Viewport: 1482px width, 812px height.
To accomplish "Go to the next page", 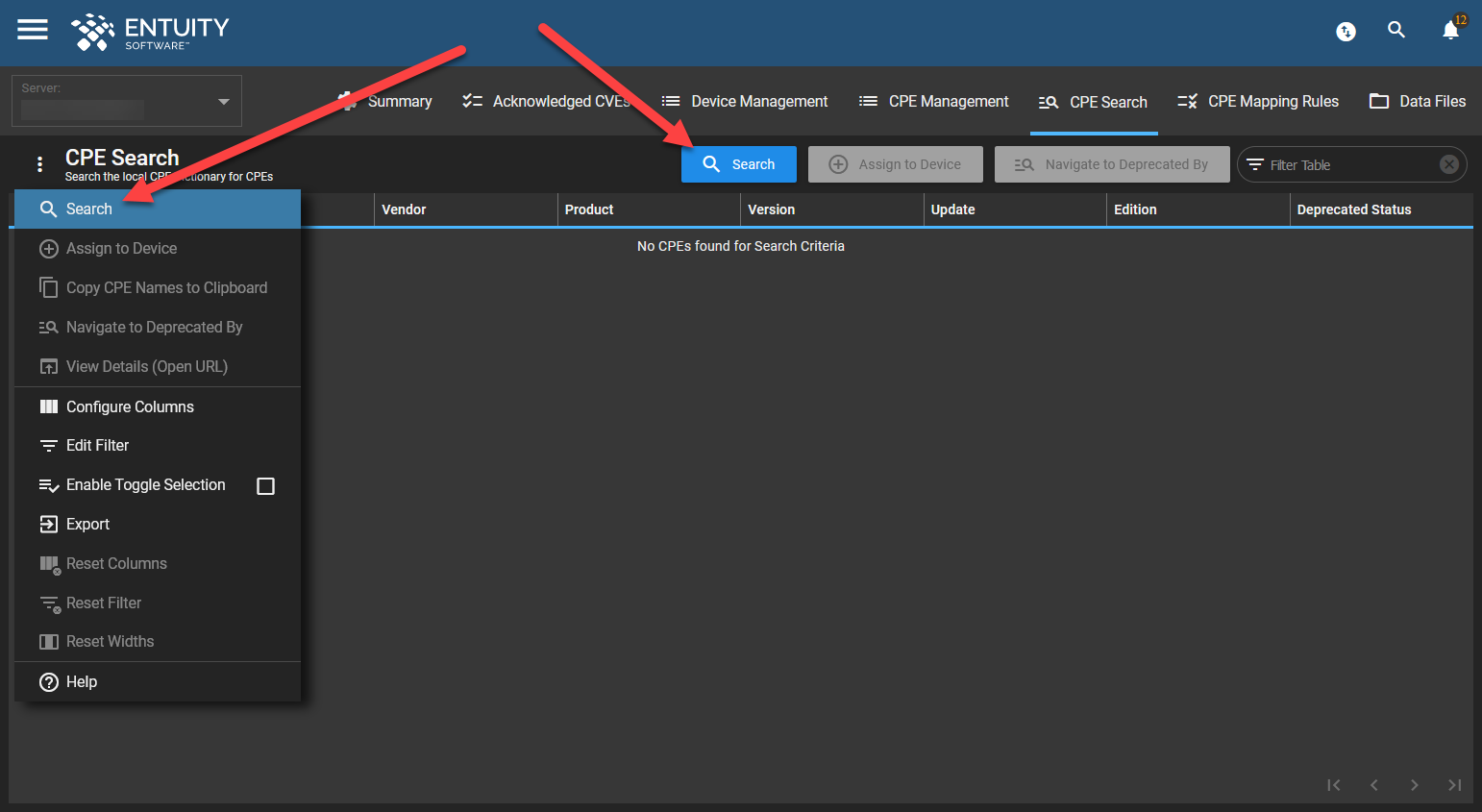I will tap(1415, 785).
